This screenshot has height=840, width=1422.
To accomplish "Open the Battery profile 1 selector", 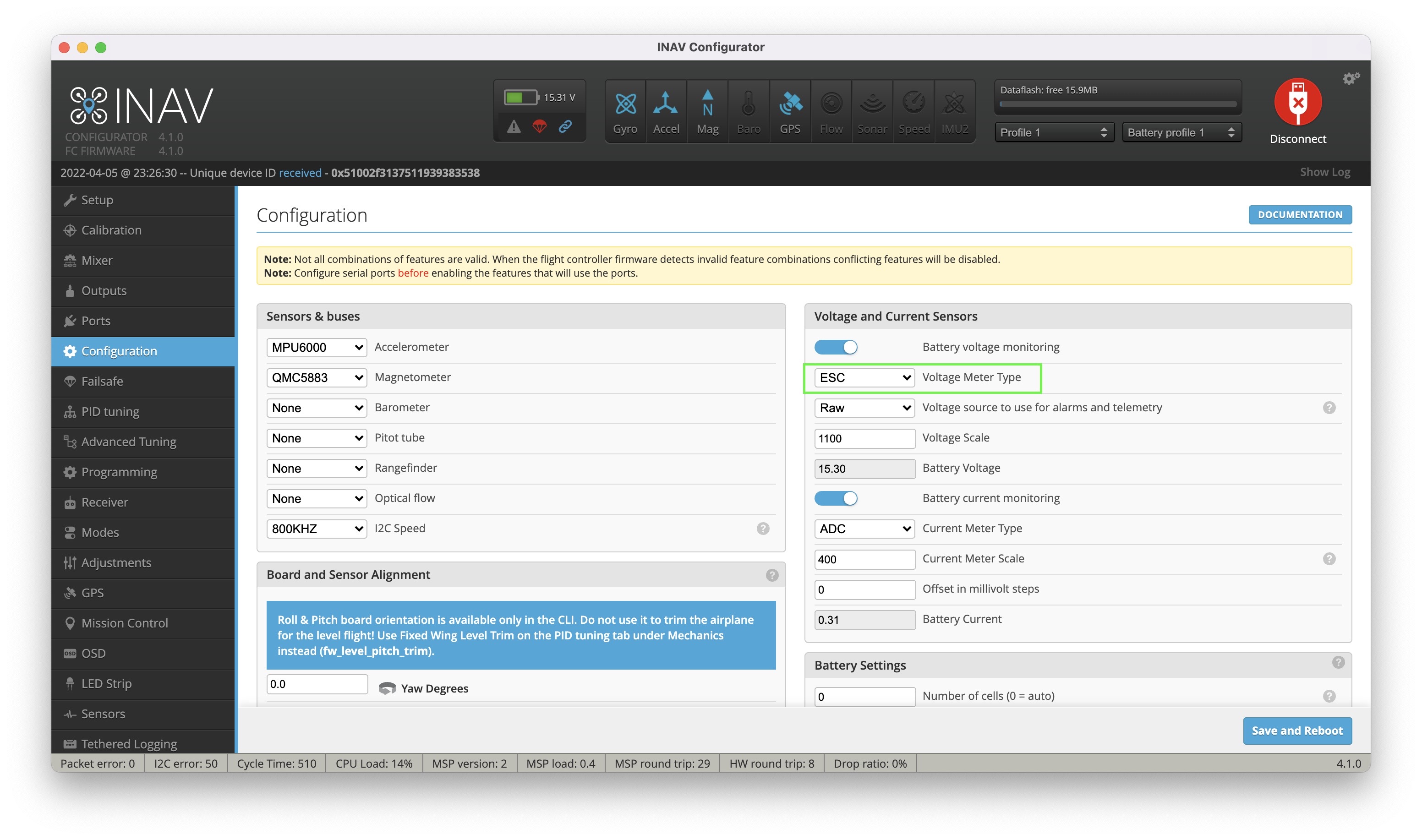I will [1181, 132].
